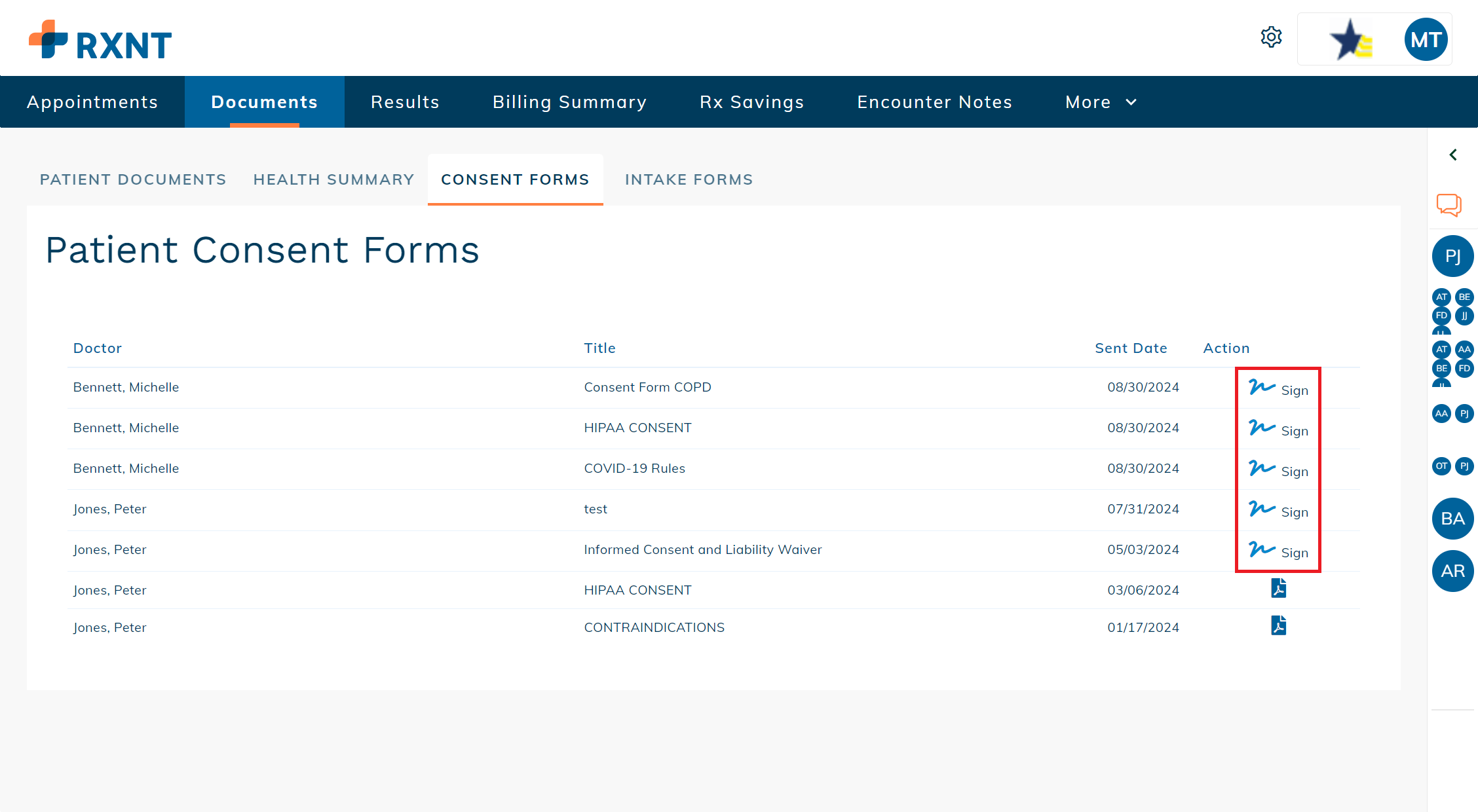Sign the COVID-19 Rules form

click(x=1278, y=470)
